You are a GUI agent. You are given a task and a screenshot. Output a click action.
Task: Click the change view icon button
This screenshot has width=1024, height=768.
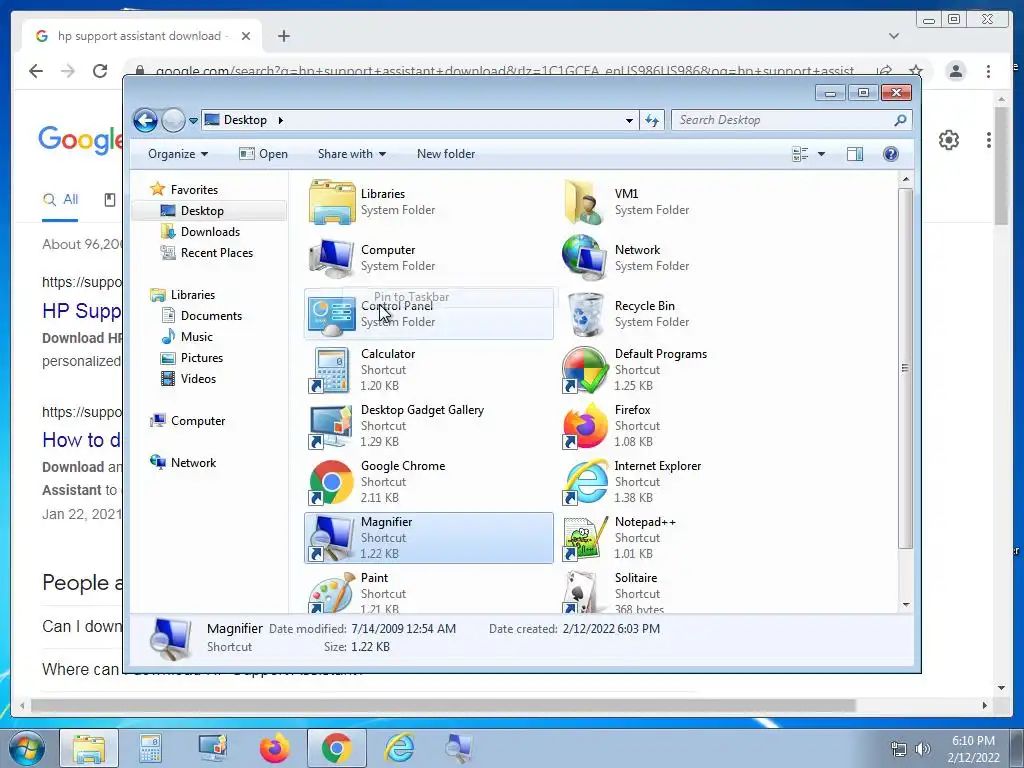pos(800,154)
